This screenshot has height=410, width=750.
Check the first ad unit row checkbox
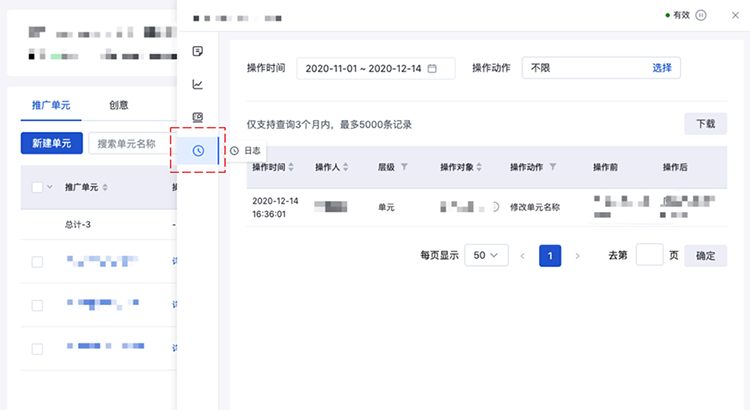pos(37,262)
